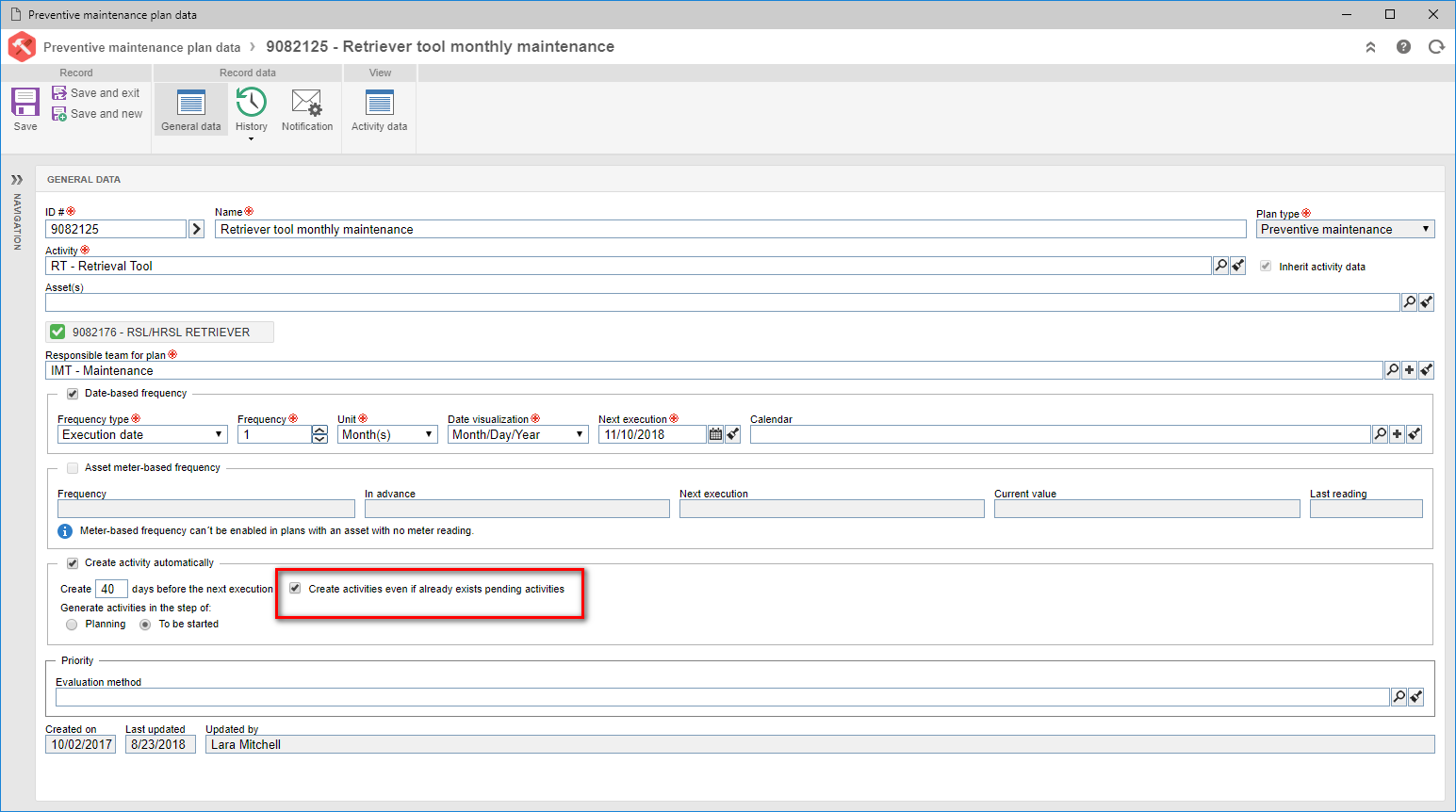
Task: Search responsible team with magnifier icon
Action: click(x=1393, y=370)
